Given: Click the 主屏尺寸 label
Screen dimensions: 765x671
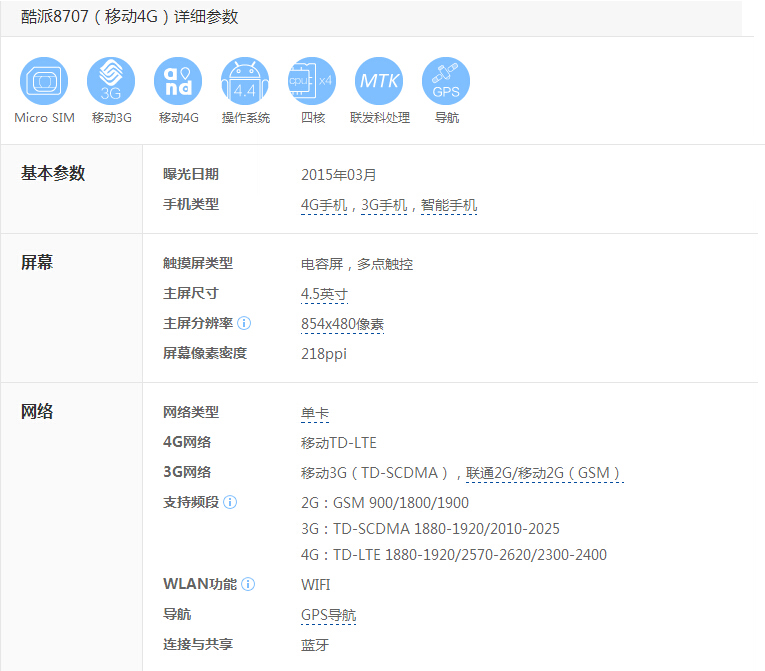Looking at the screenshot, I should click(191, 293).
